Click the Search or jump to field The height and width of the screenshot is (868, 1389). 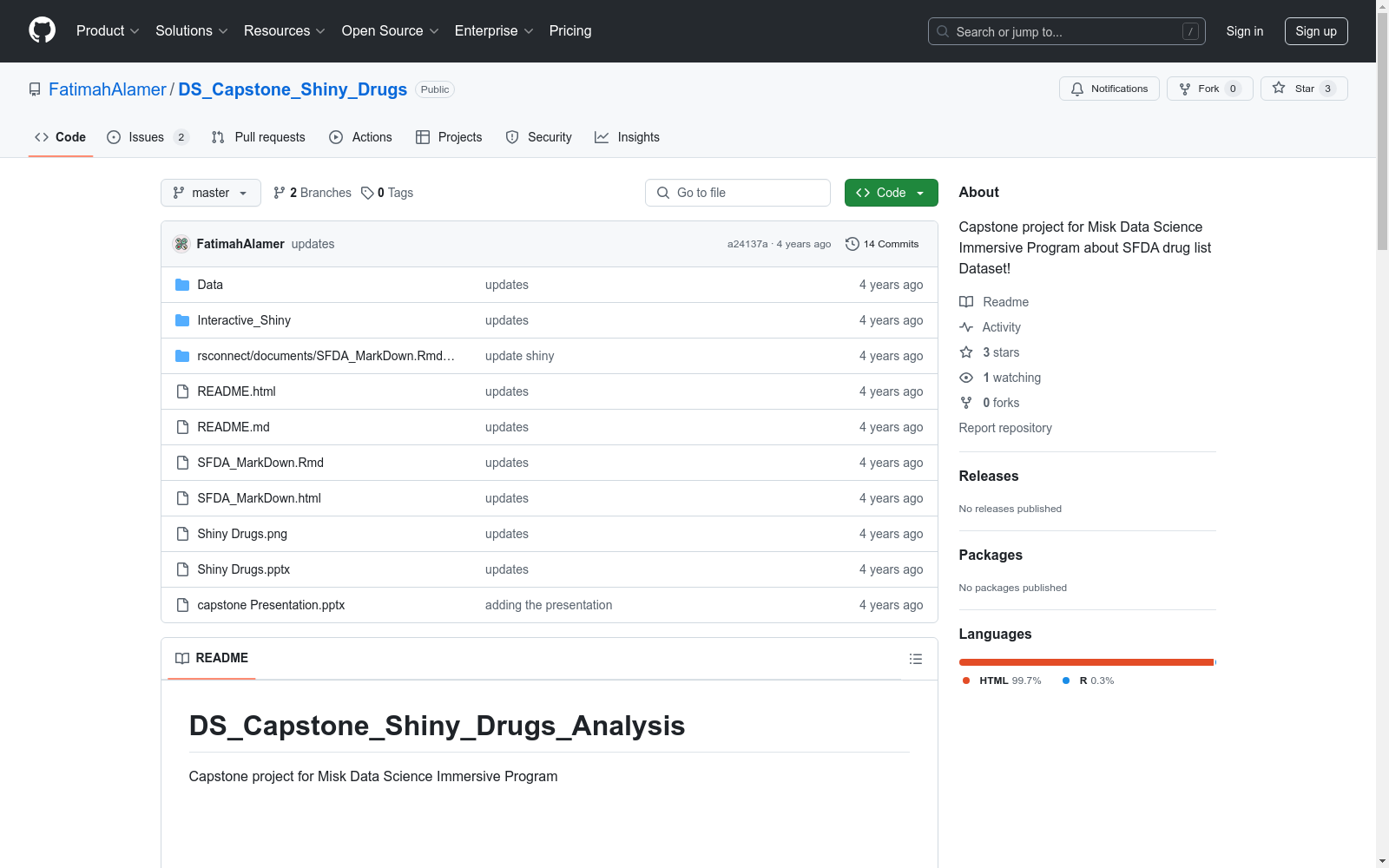[x=1067, y=31]
